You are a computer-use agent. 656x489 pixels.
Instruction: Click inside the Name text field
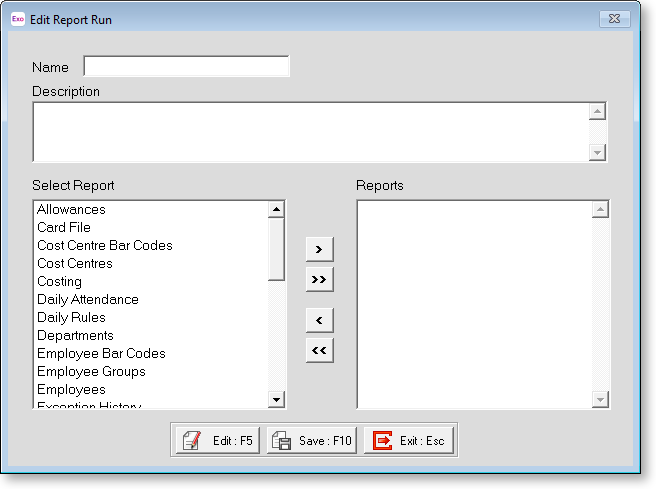point(186,67)
